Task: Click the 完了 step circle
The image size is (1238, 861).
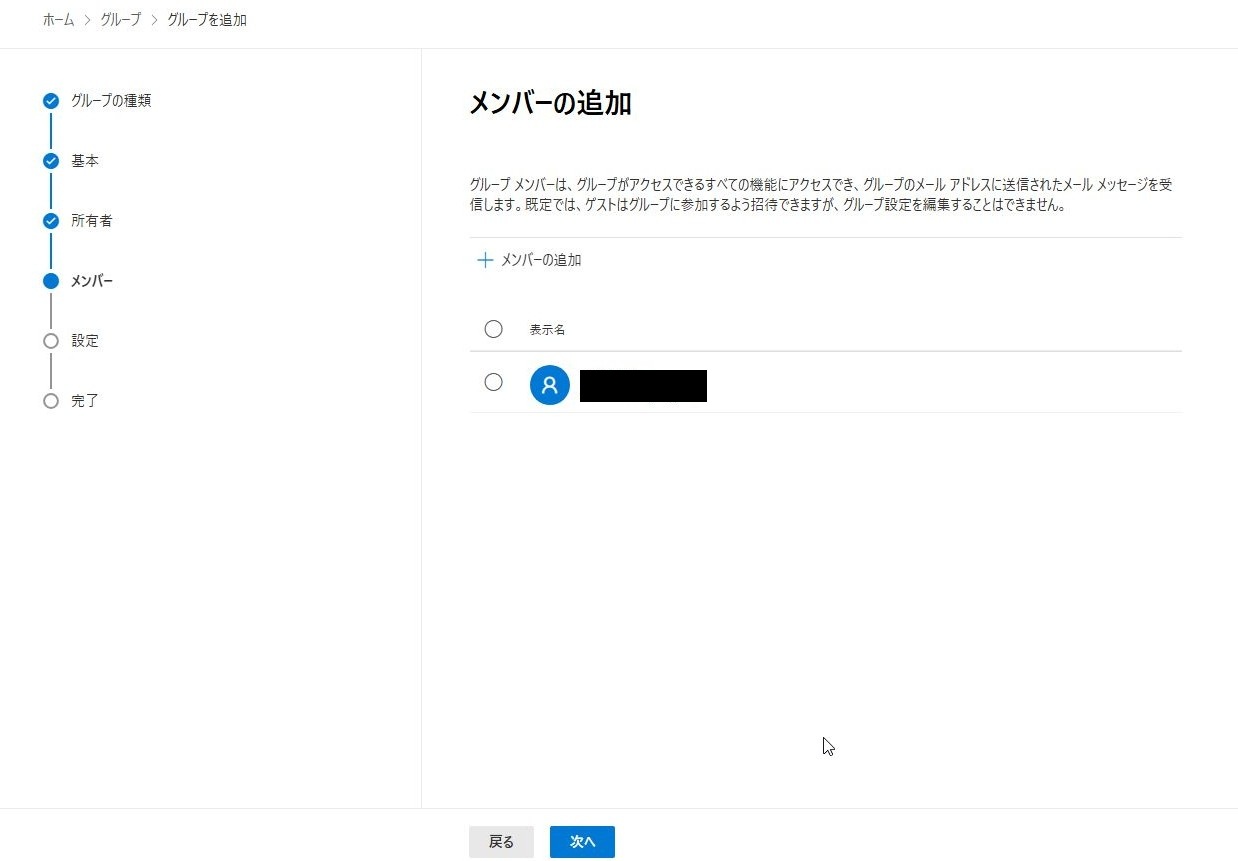Action: coord(51,401)
